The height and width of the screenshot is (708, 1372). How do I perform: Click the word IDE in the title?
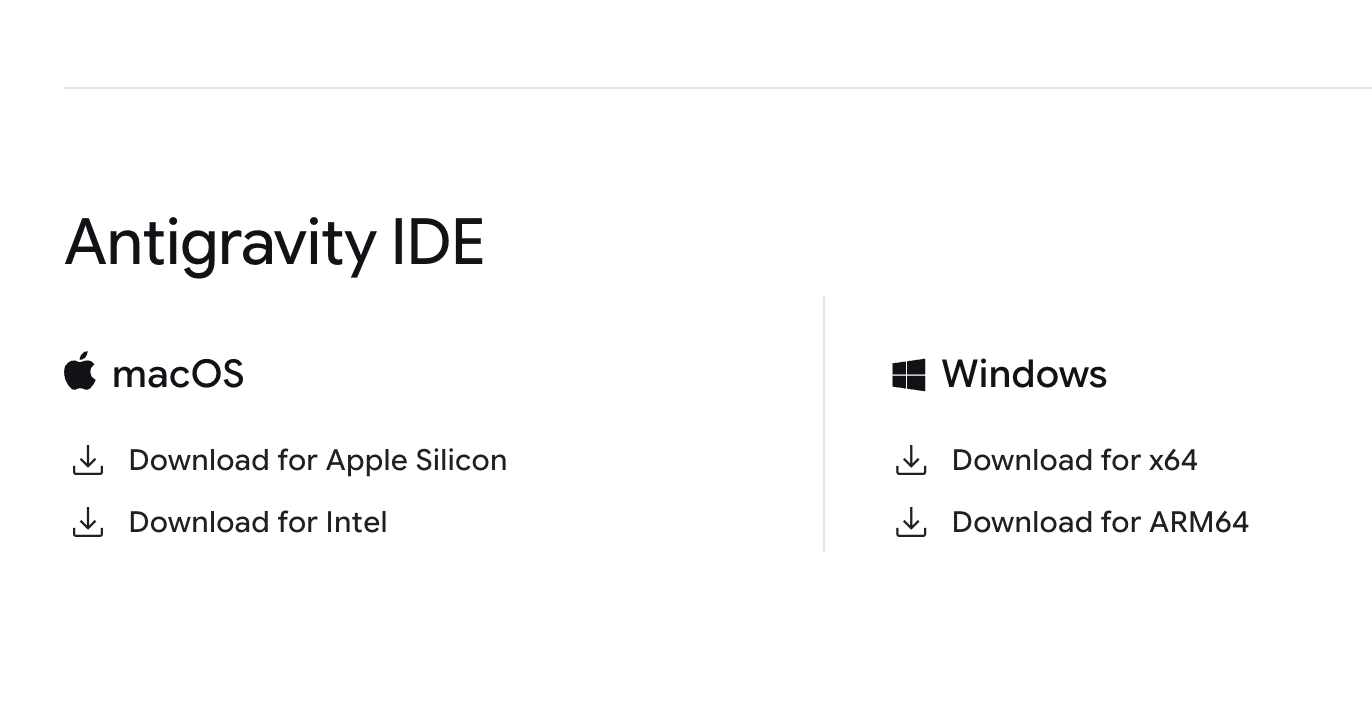[x=437, y=241]
